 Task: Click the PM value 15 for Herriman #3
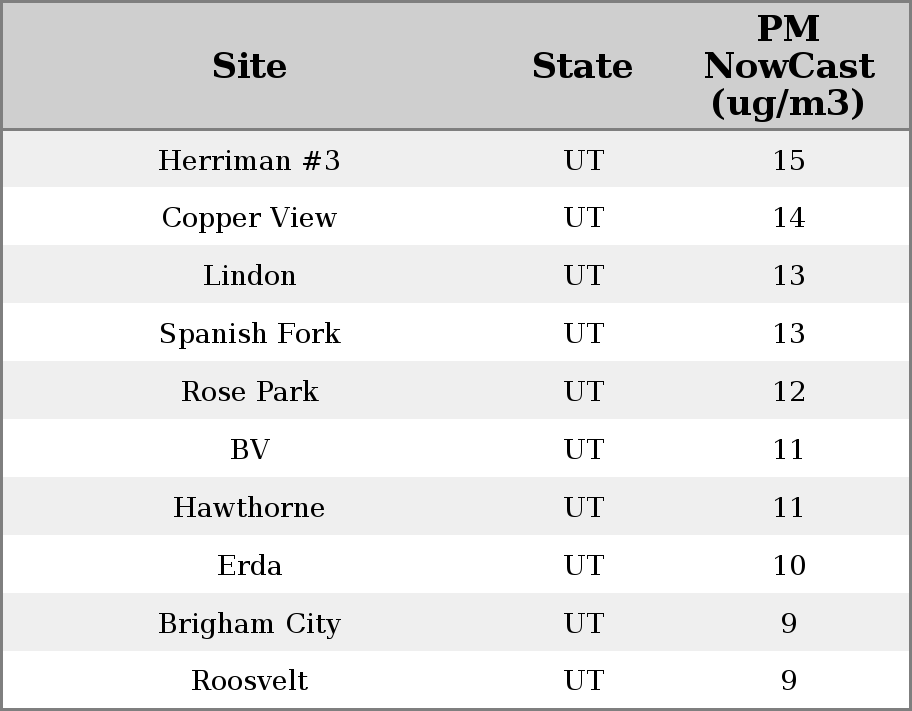[788, 161]
